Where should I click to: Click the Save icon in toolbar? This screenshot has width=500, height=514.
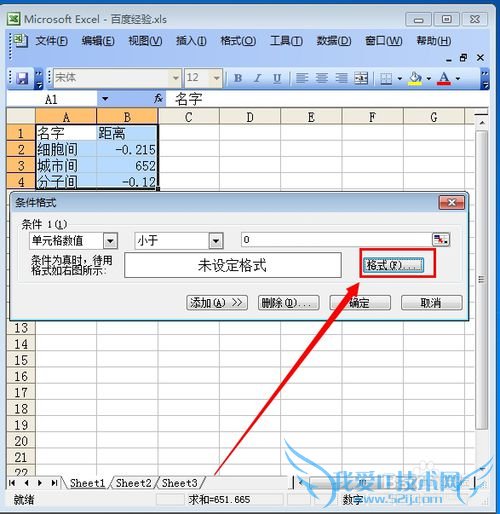[22, 79]
